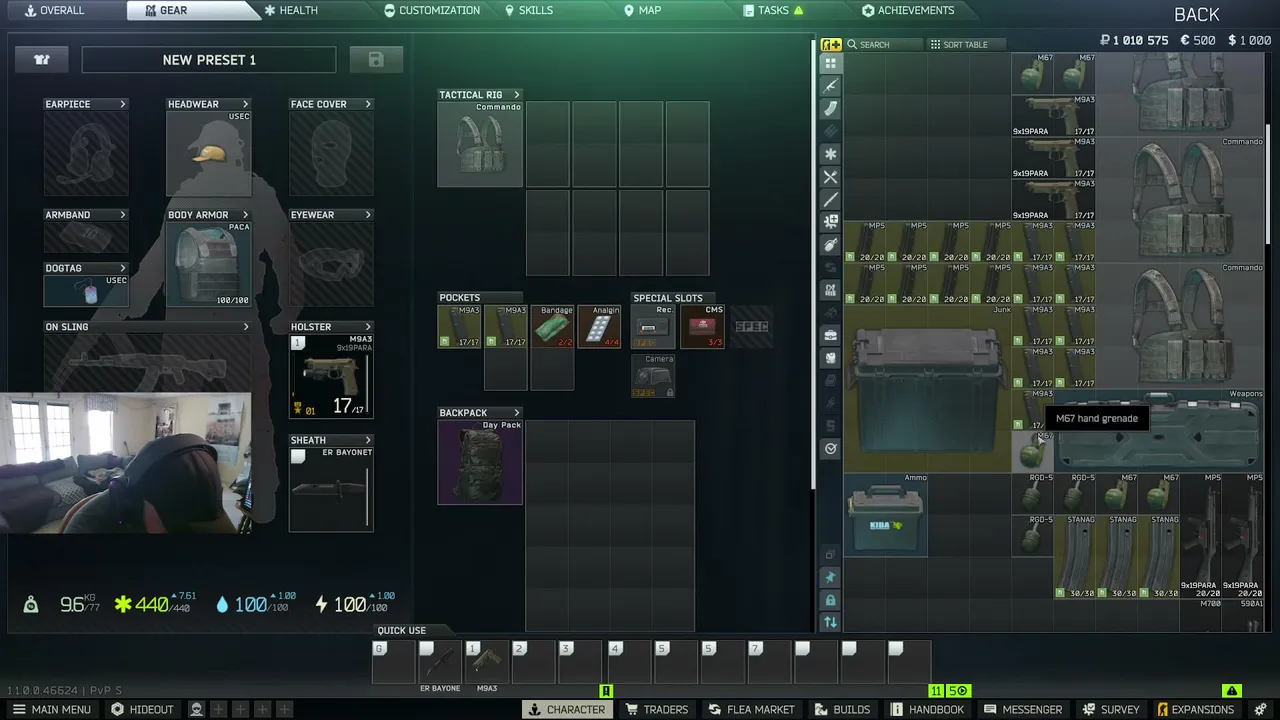Select the cap in the Headwear slot
Image resolution: width=1280 pixels, height=720 pixels.
(x=209, y=153)
